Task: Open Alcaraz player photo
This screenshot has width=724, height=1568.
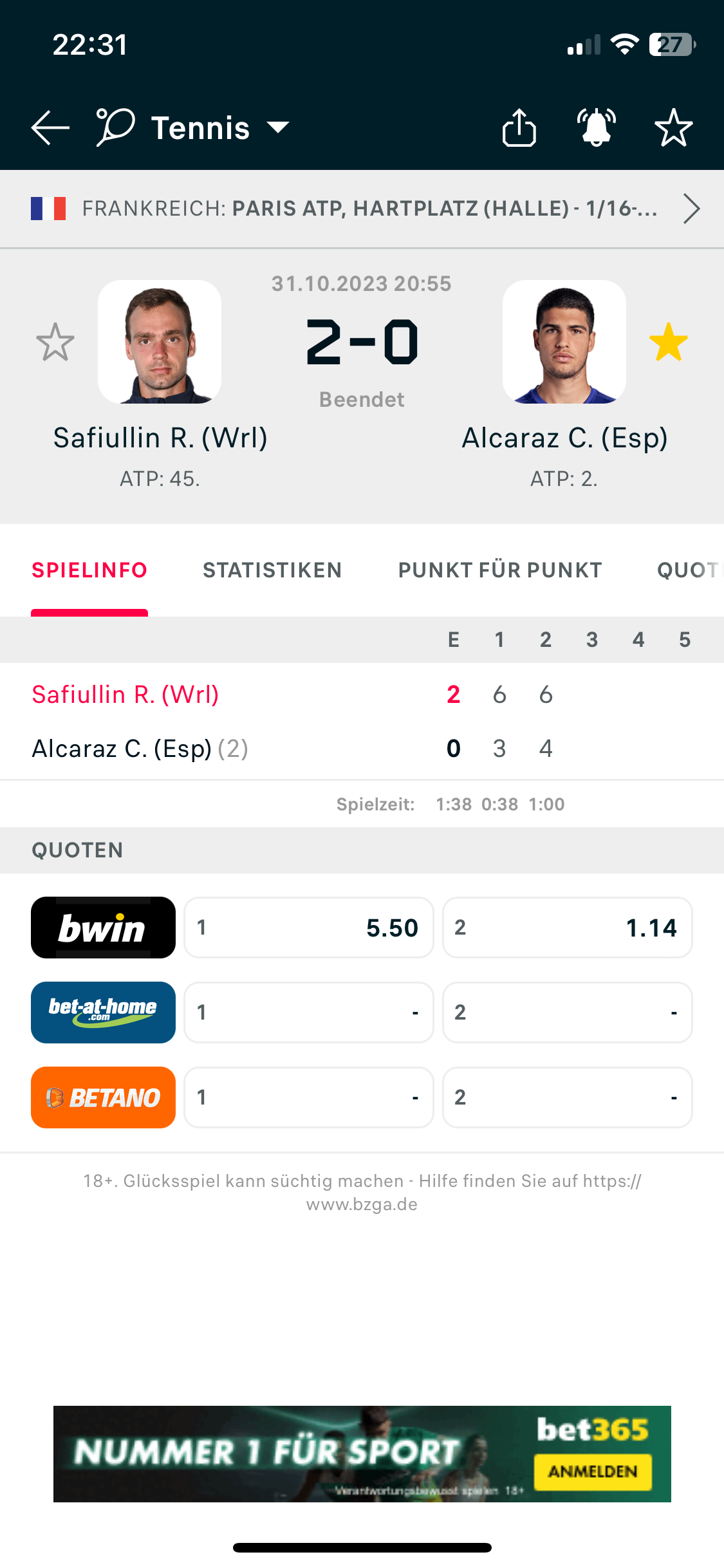Action: pyautogui.click(x=564, y=342)
